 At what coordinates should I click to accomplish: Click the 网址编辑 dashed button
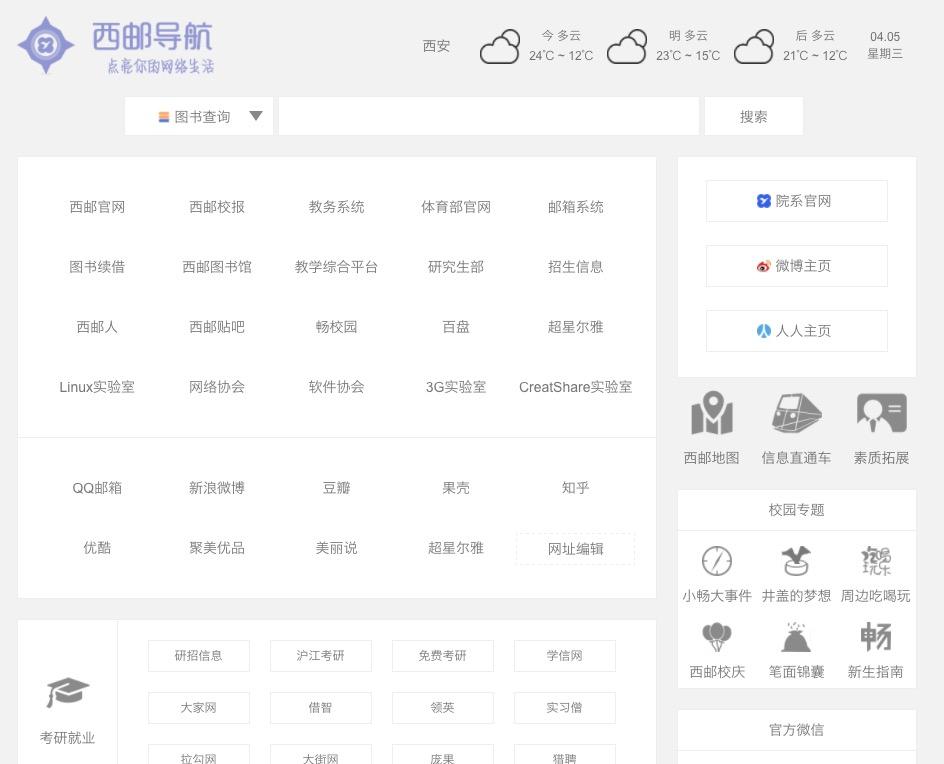[576, 548]
